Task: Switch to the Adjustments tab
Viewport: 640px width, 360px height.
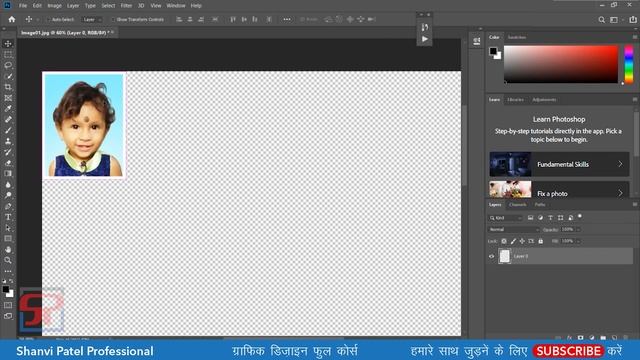Action: [544, 100]
